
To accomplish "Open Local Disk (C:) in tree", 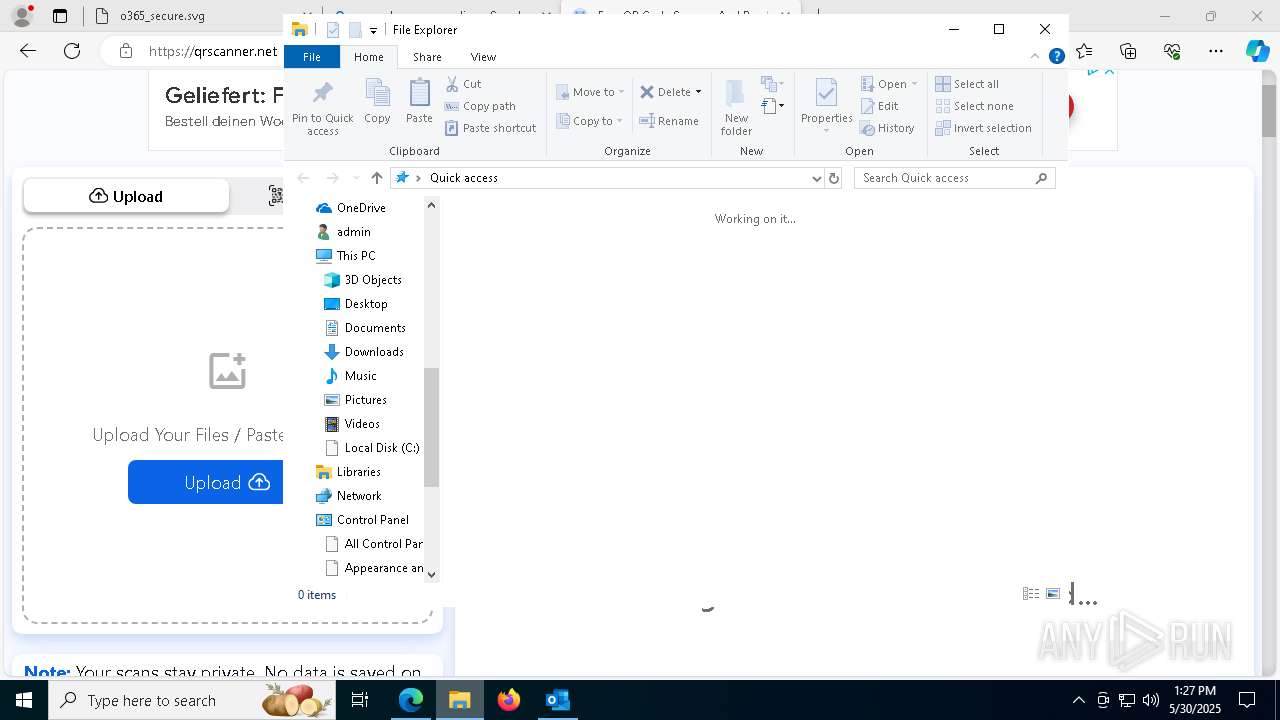I will click(x=372, y=448).
